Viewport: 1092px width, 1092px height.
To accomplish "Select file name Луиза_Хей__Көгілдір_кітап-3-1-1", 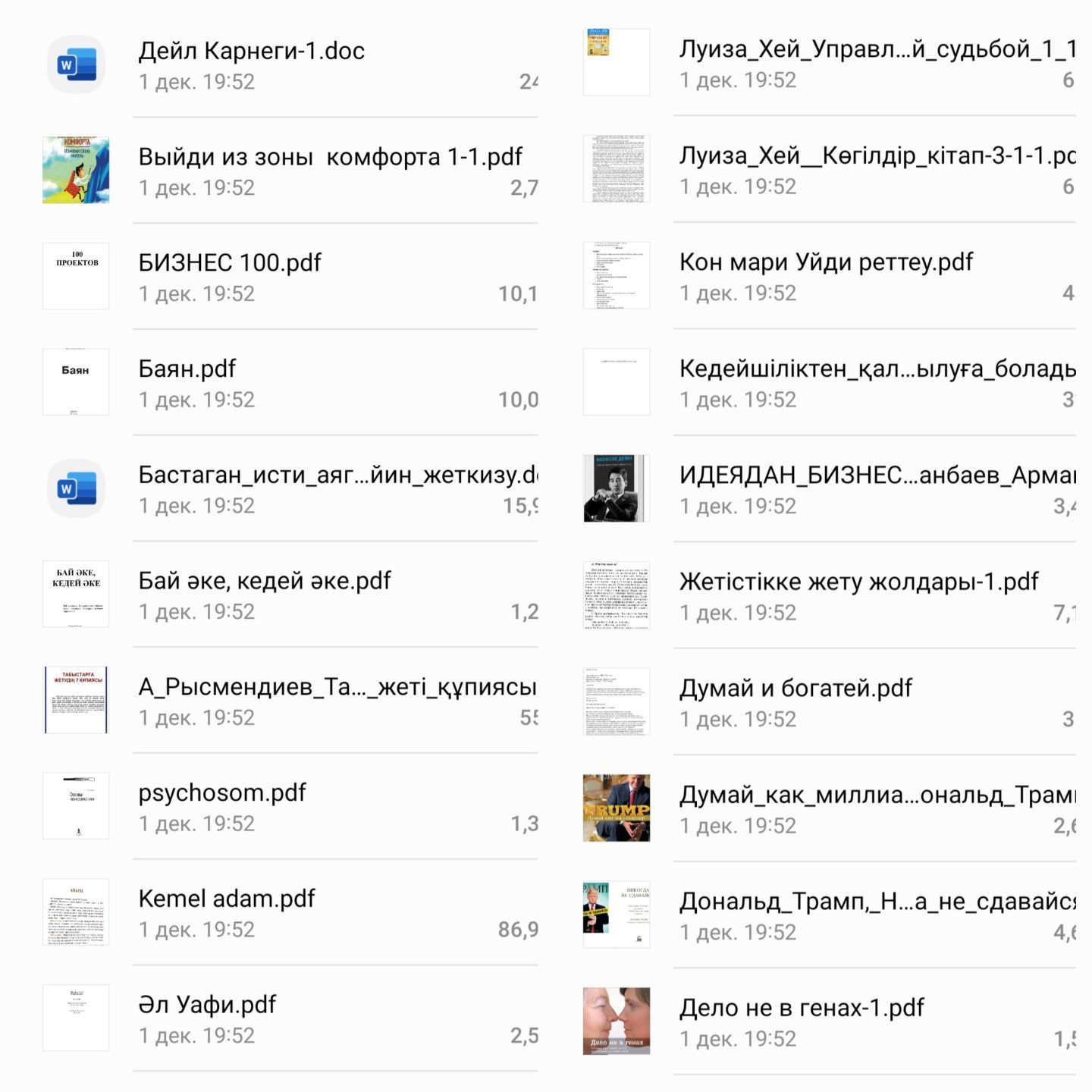I will (x=877, y=156).
